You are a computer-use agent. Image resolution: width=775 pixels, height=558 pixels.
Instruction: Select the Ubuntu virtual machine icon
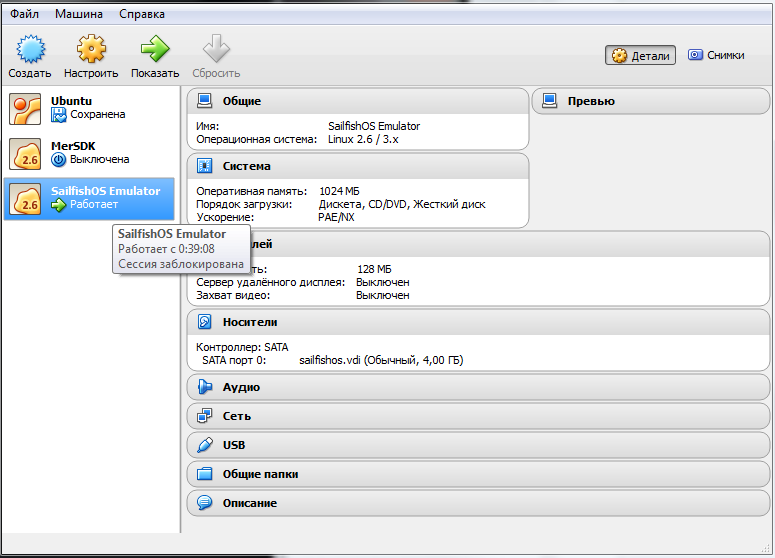tap(25, 109)
